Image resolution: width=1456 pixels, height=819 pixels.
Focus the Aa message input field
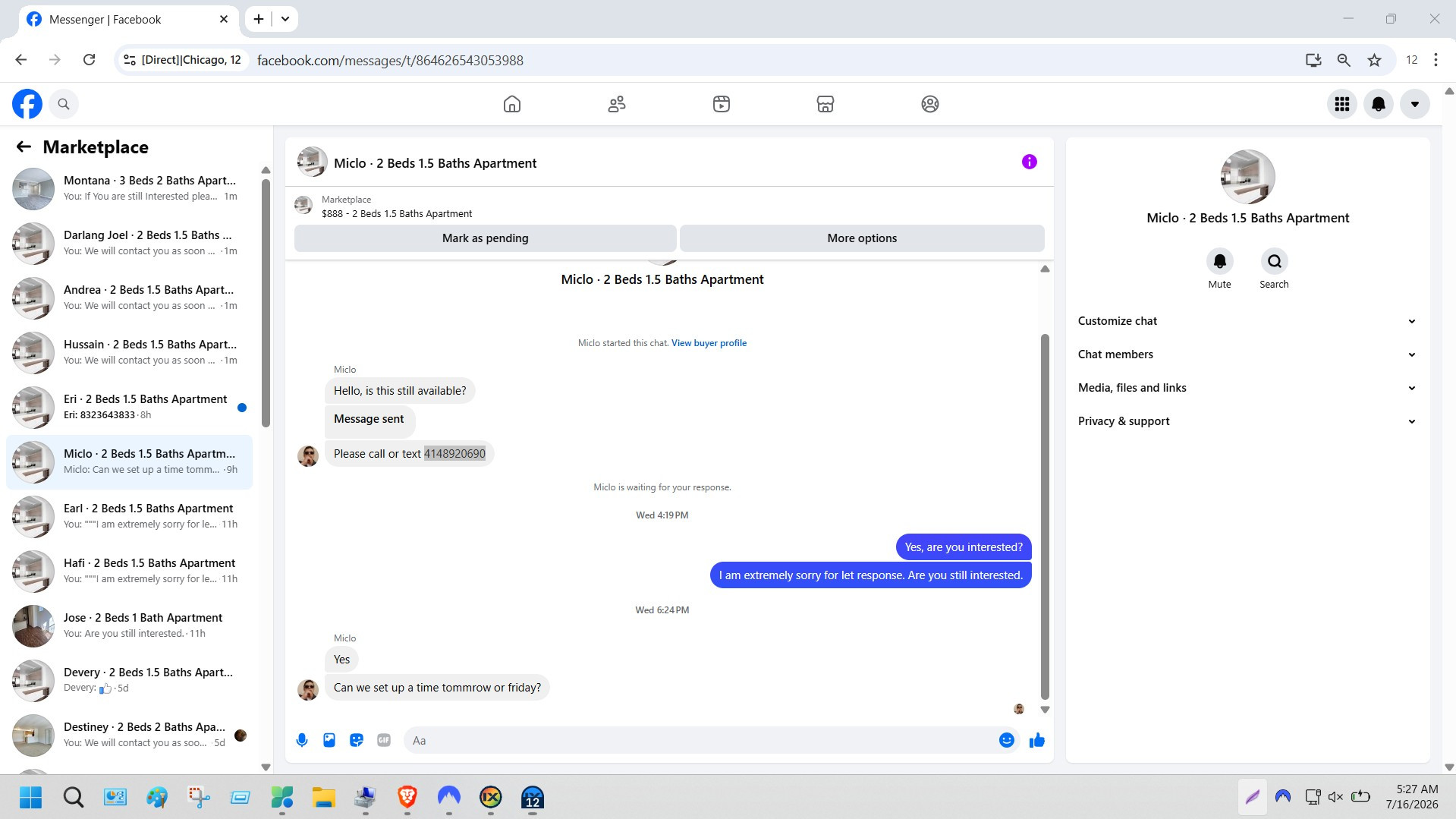coord(700,740)
